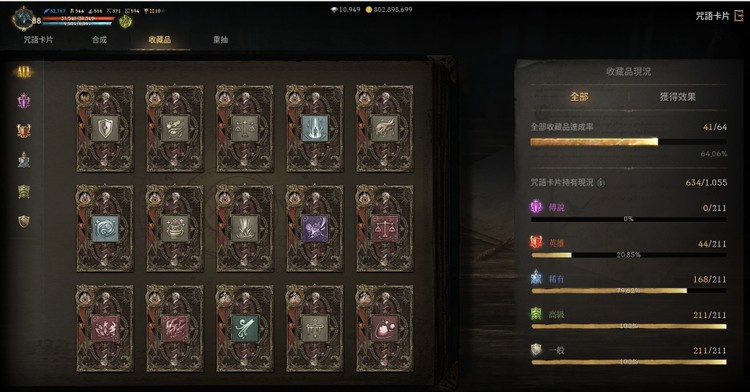Filter by green advanced grade icon
Screen dimensions: 750x392
(x=24, y=191)
